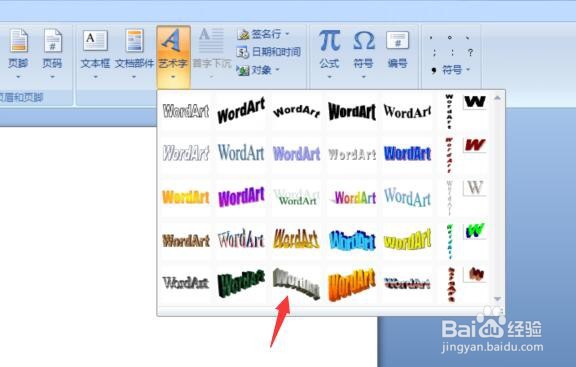Click the 签名行 signature line icon
Image resolution: width=576 pixels, height=367 pixels.
tap(242, 34)
